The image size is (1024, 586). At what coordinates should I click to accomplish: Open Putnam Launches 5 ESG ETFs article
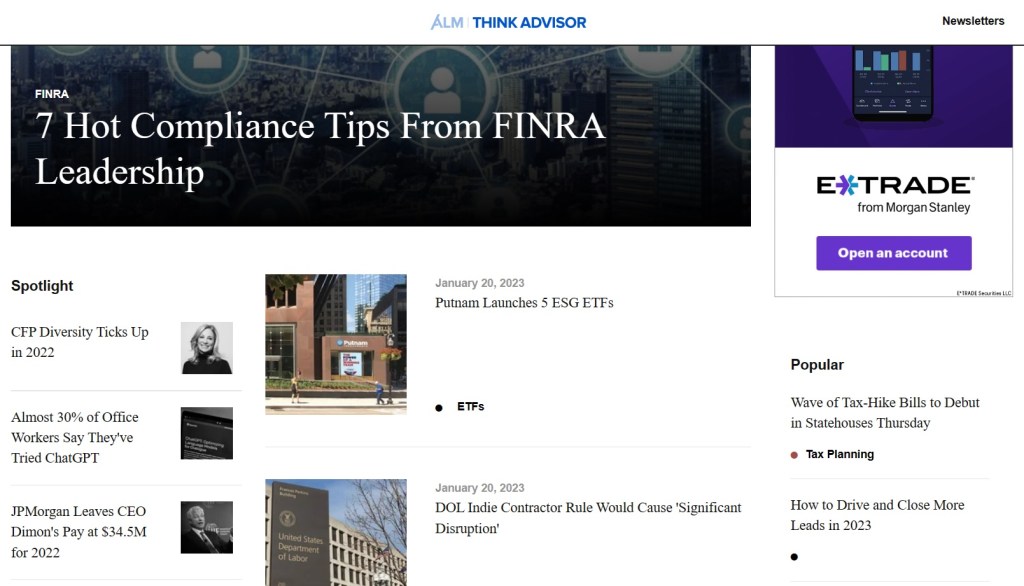click(x=524, y=302)
